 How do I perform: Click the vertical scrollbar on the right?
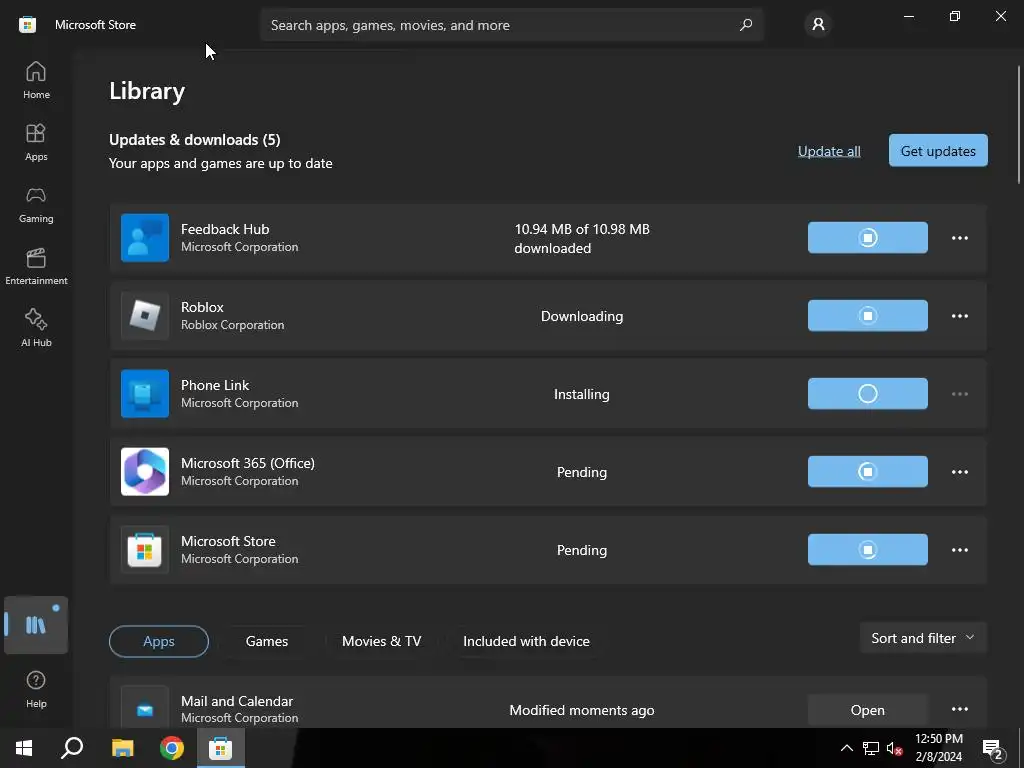pos(1018,124)
